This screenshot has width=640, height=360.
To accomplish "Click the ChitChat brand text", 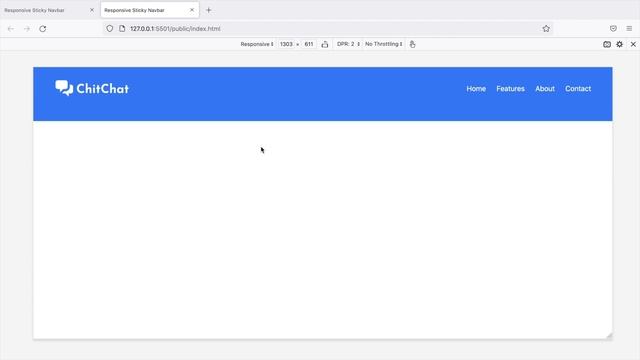I will pyautogui.click(x=102, y=89).
